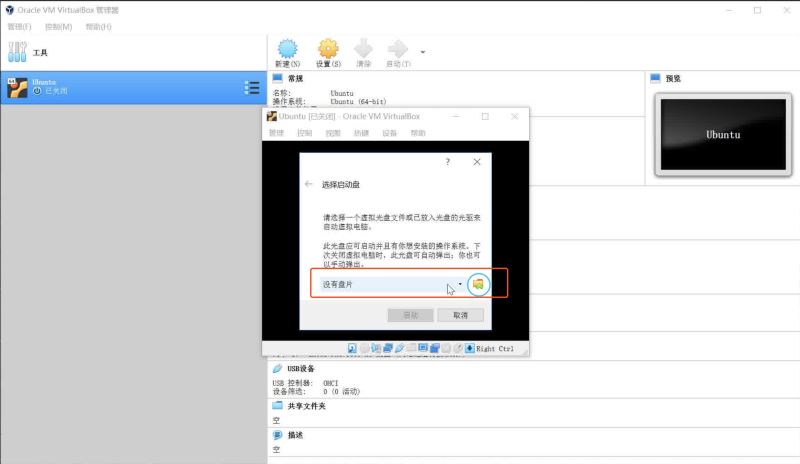Click the 描述 section speech bubble icon

278,436
